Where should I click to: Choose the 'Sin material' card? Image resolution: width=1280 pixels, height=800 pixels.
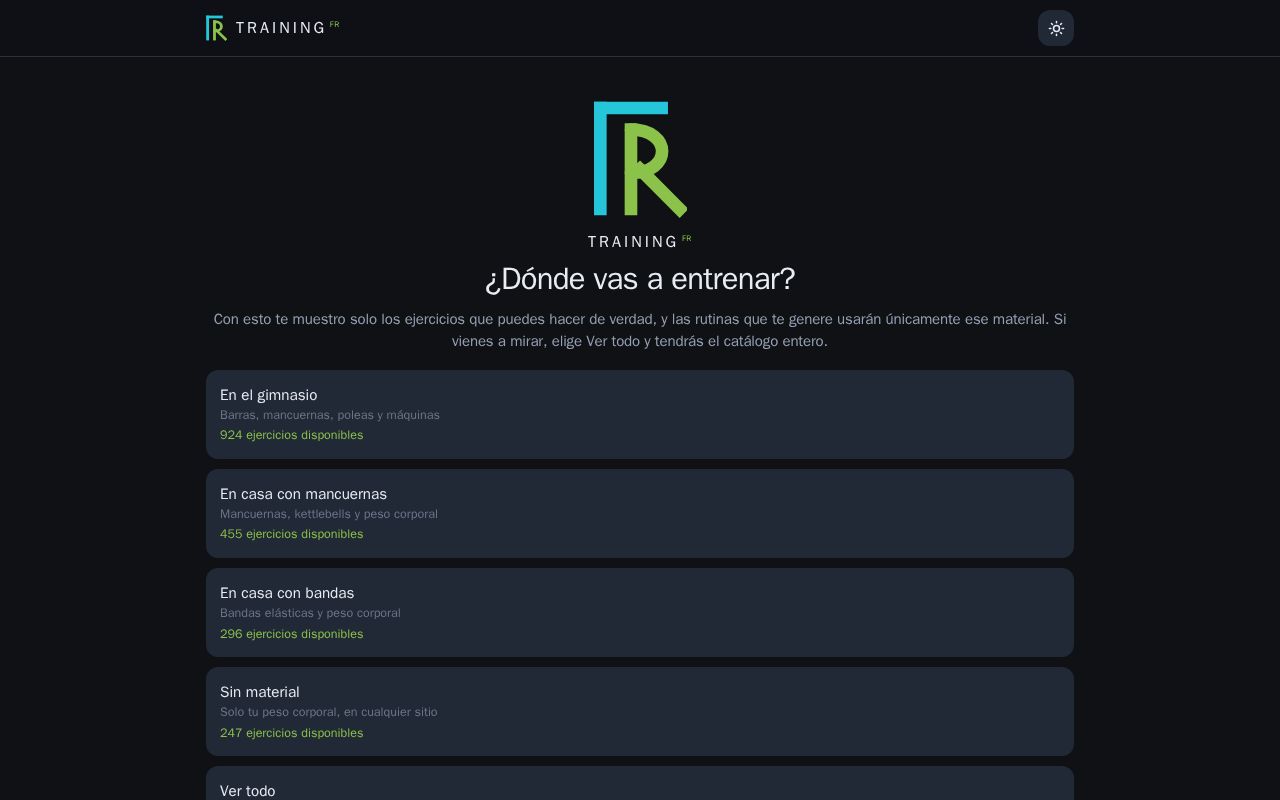[x=640, y=711]
